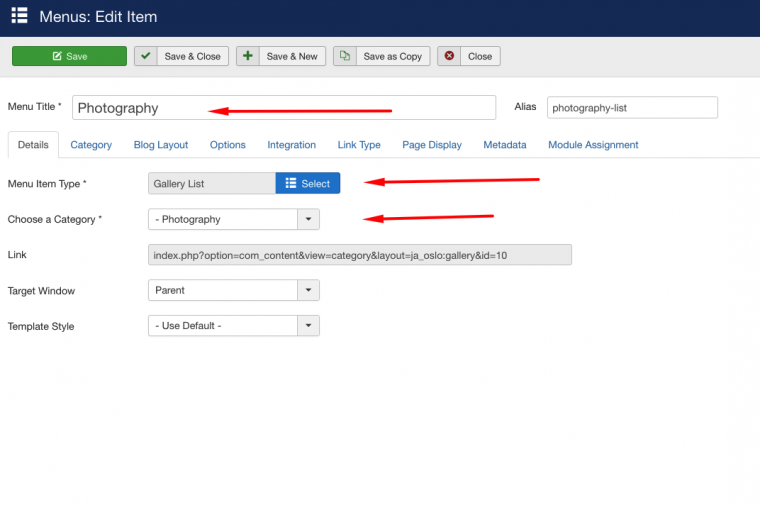Open the Blog Layout tab

pyautogui.click(x=161, y=145)
